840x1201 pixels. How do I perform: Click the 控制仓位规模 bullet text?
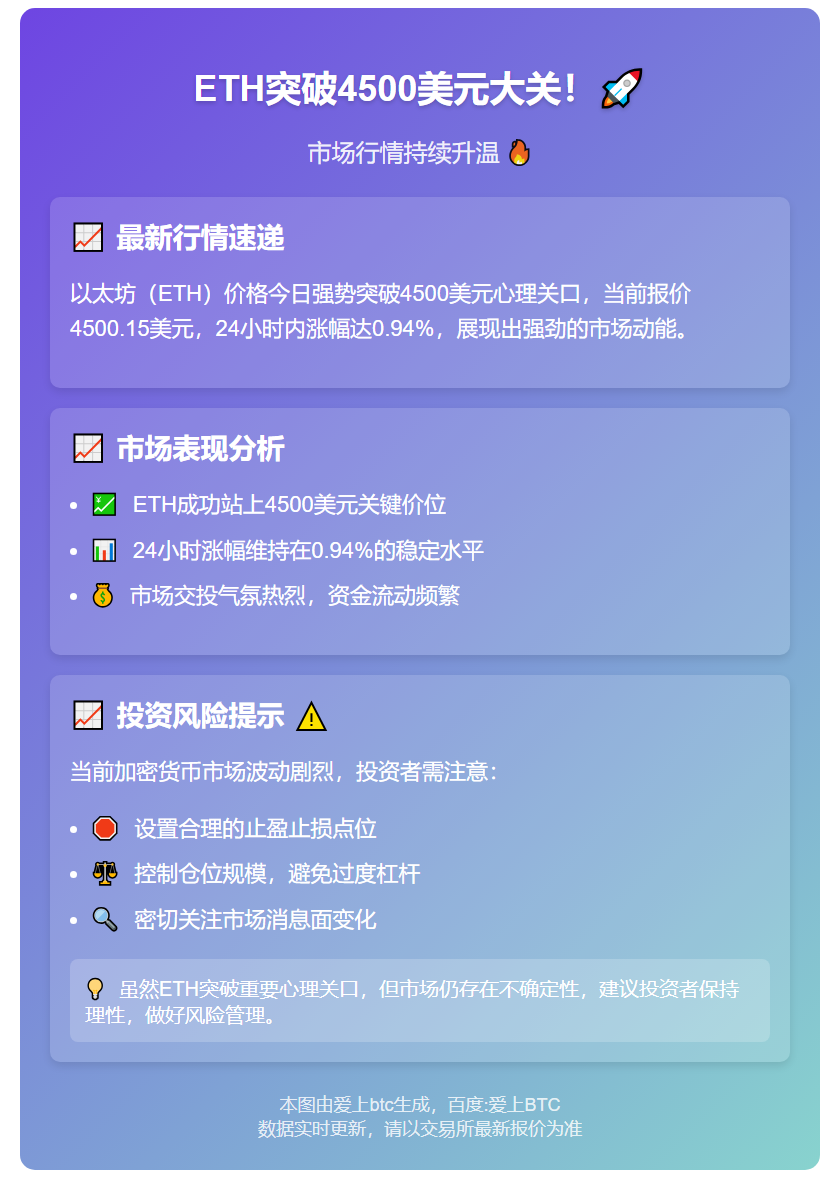[277, 874]
